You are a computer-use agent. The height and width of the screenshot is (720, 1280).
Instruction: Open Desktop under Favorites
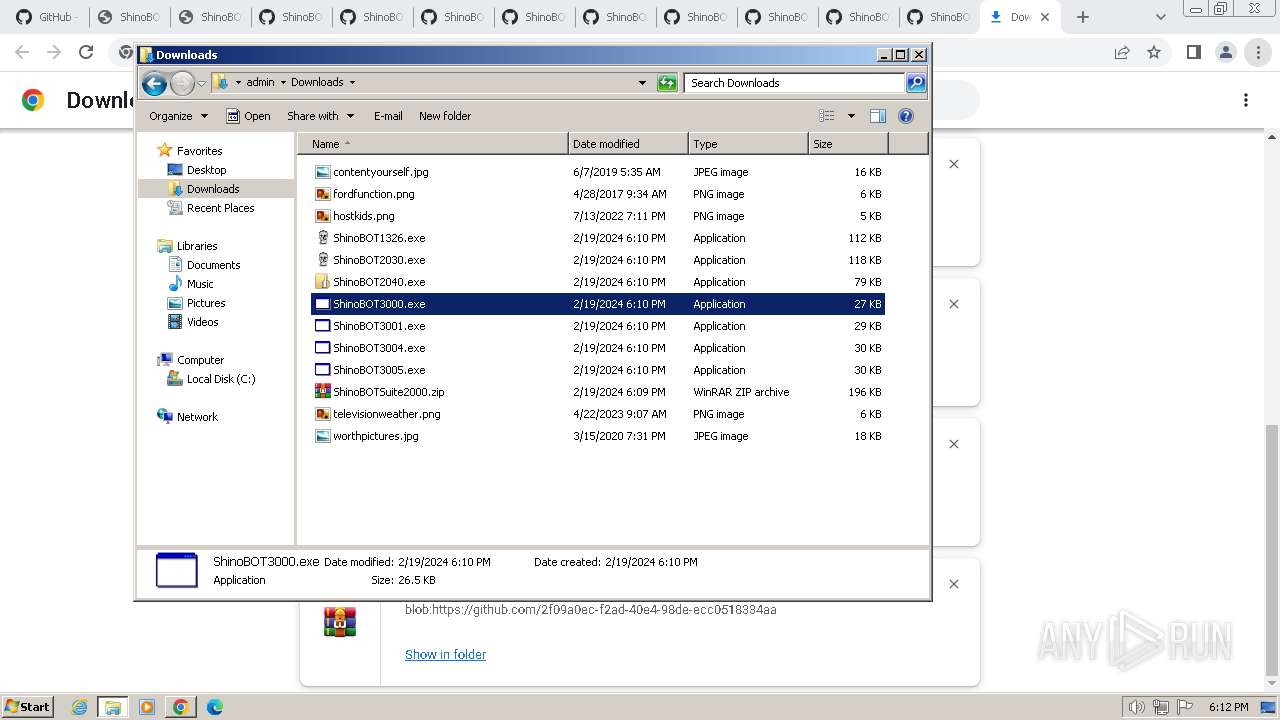coord(206,170)
